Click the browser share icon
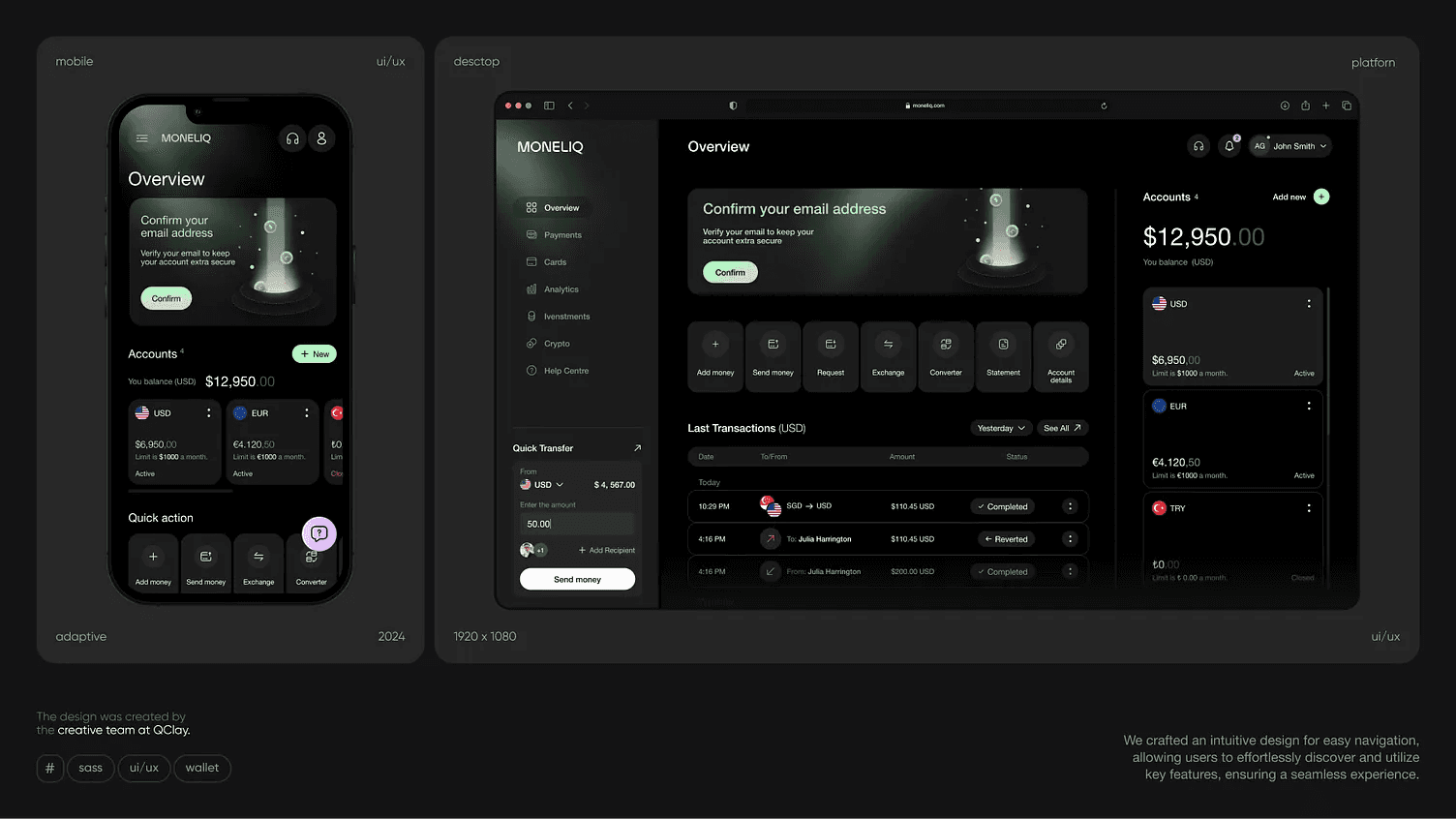Screen dimensions: 1456x819 pyautogui.click(x=1305, y=106)
